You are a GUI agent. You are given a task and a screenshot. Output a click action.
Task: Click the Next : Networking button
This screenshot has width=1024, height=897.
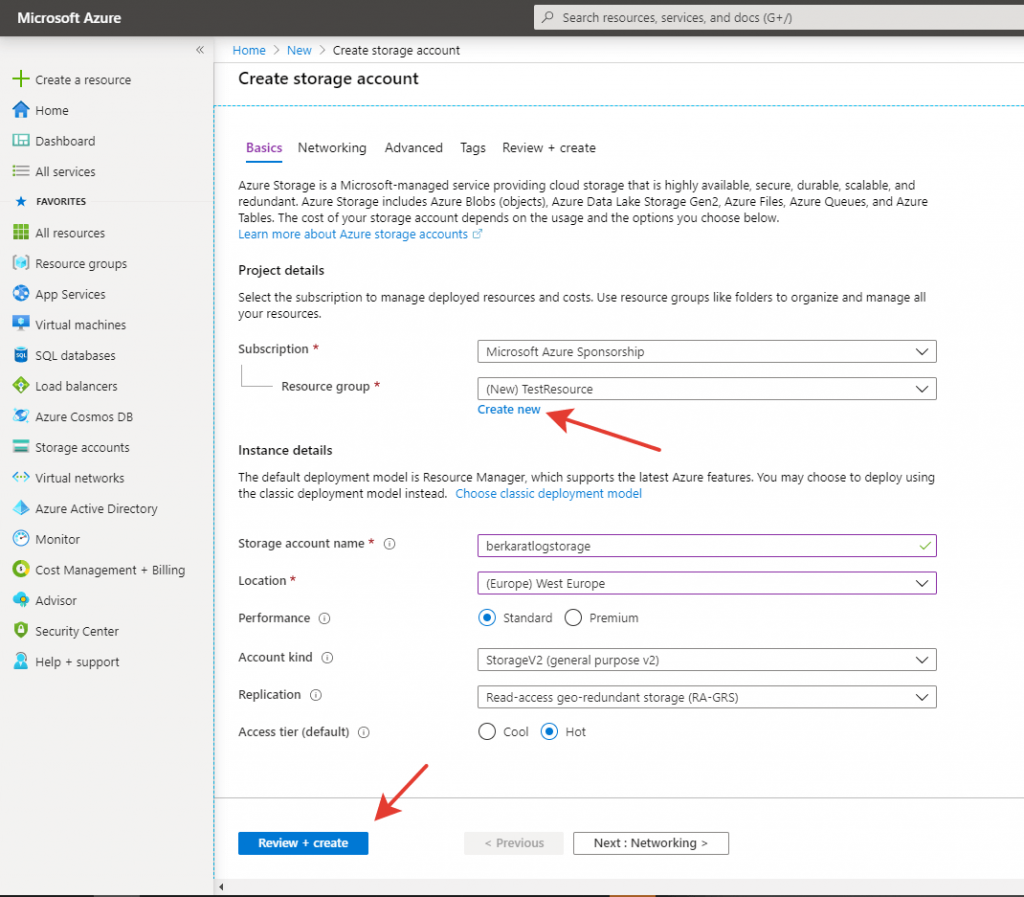[x=650, y=843]
